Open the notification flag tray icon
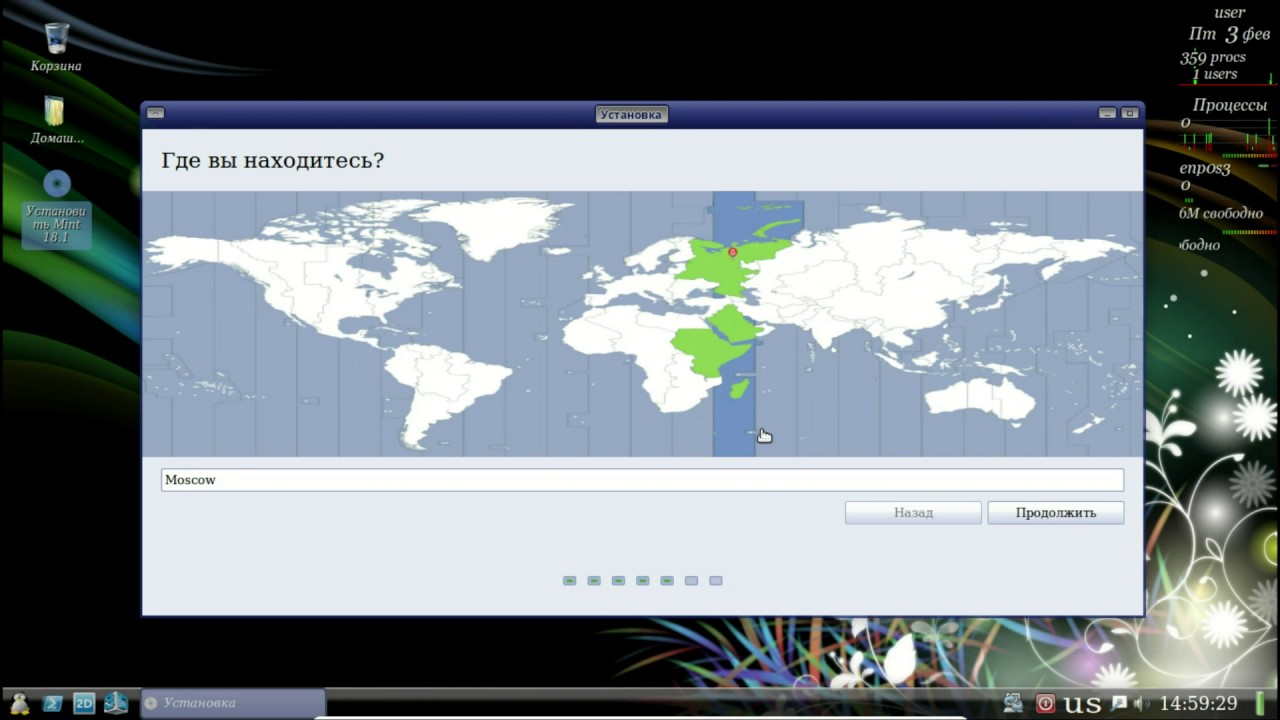The width and height of the screenshot is (1280, 720). (1119, 703)
